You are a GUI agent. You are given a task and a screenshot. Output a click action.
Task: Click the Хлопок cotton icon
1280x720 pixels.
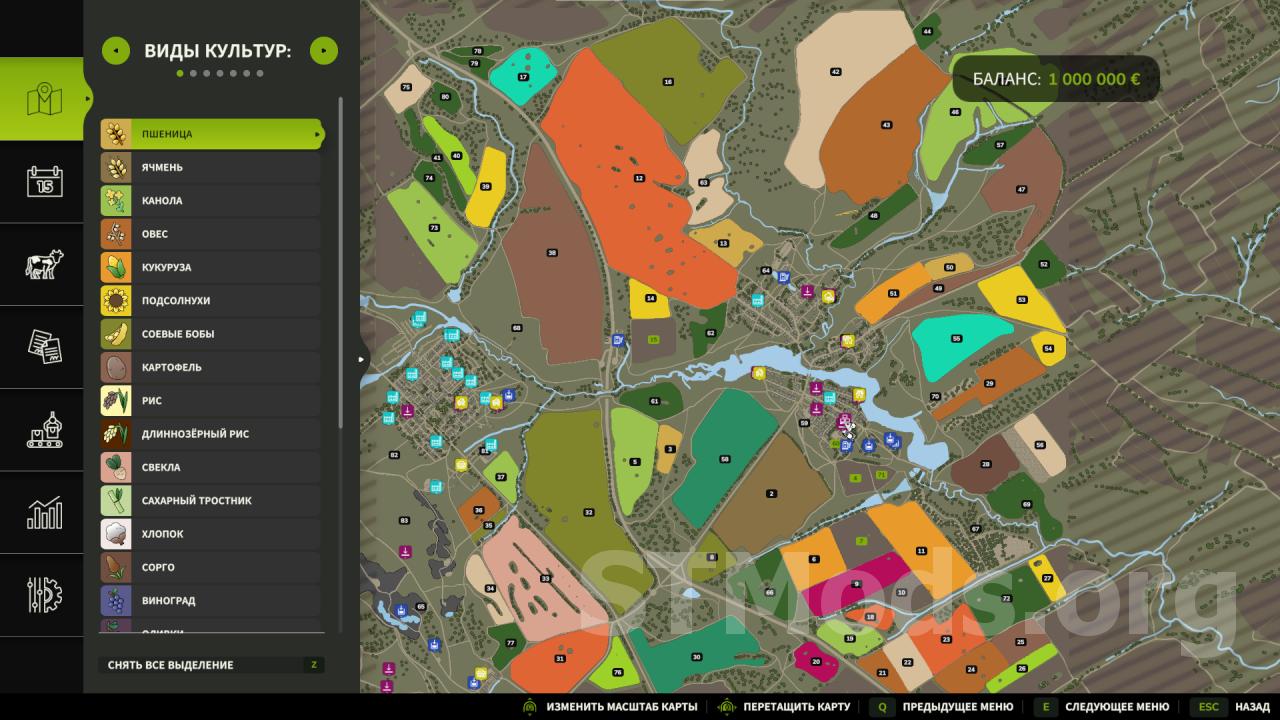click(115, 534)
